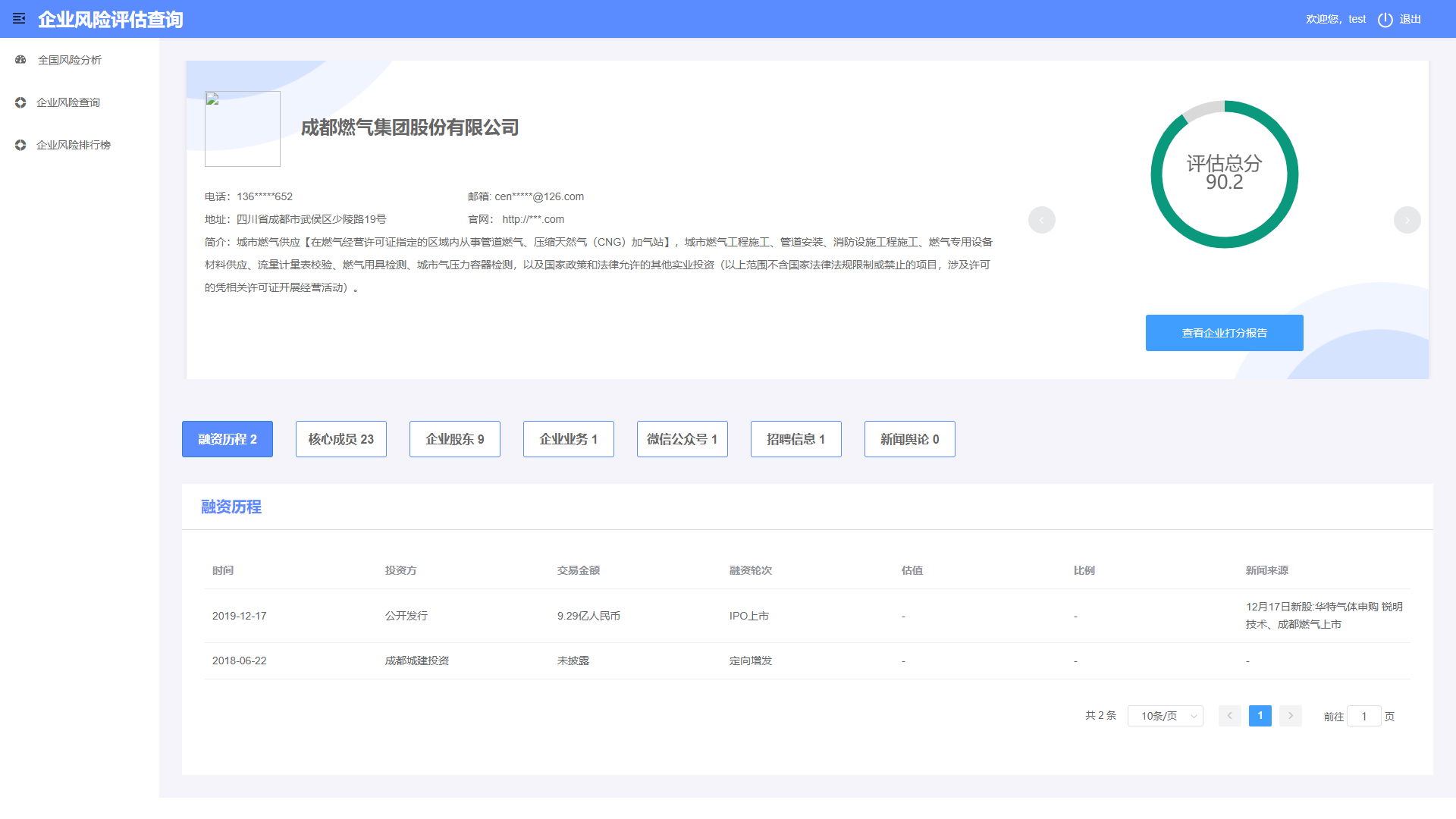Click the 比例 column header
1456x819 pixels.
tap(1084, 570)
